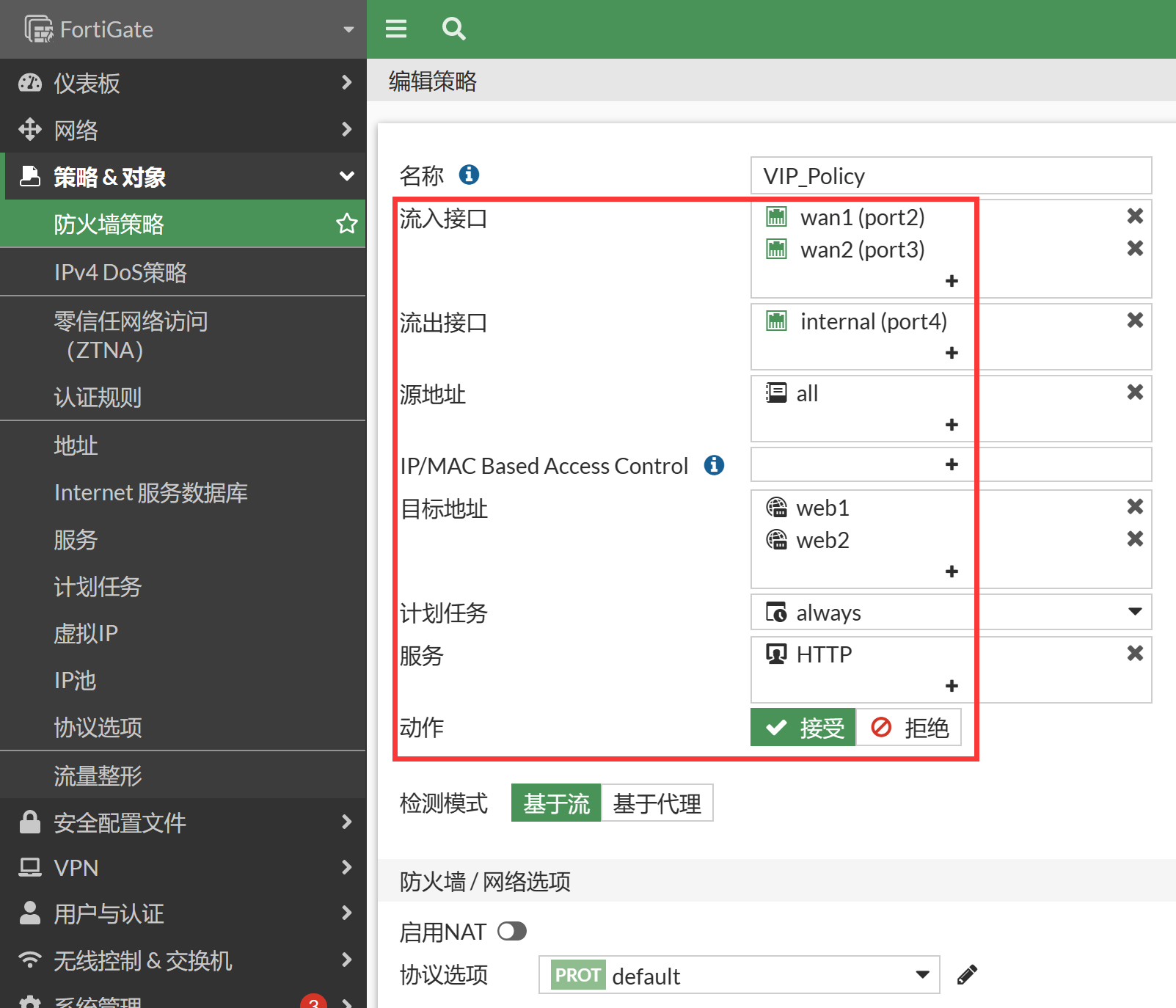This screenshot has height=1008, width=1176.
Task: Favorite the 防火墙策略 page with star icon
Action: point(346,224)
